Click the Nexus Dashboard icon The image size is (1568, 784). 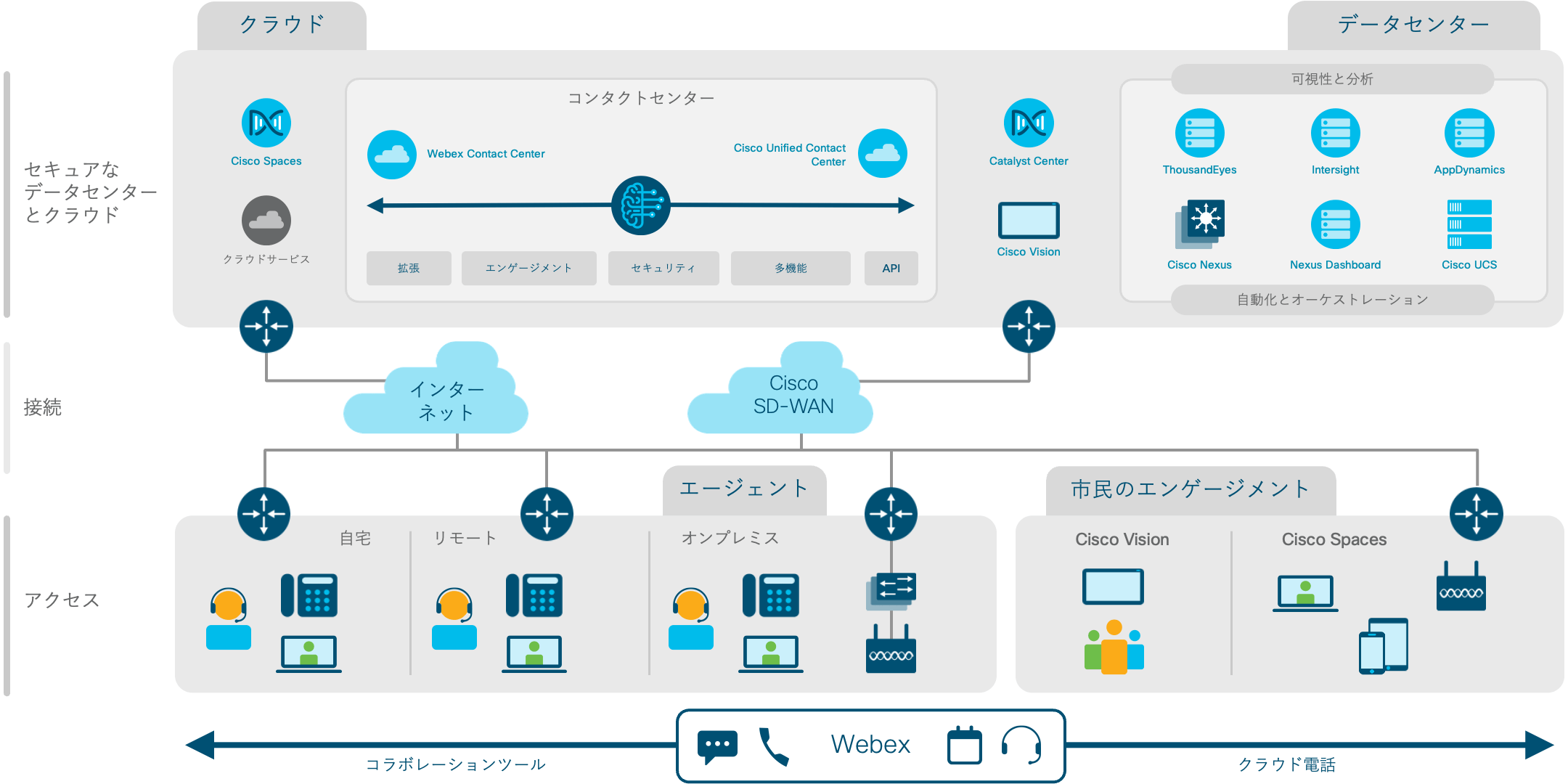(1336, 224)
